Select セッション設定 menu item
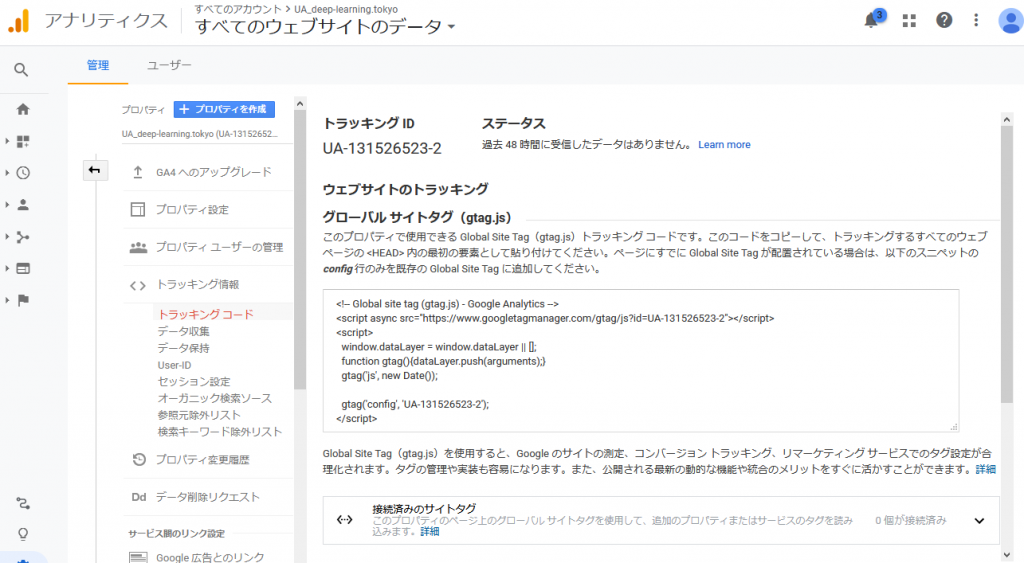This screenshot has height=563, width=1024. [194, 381]
